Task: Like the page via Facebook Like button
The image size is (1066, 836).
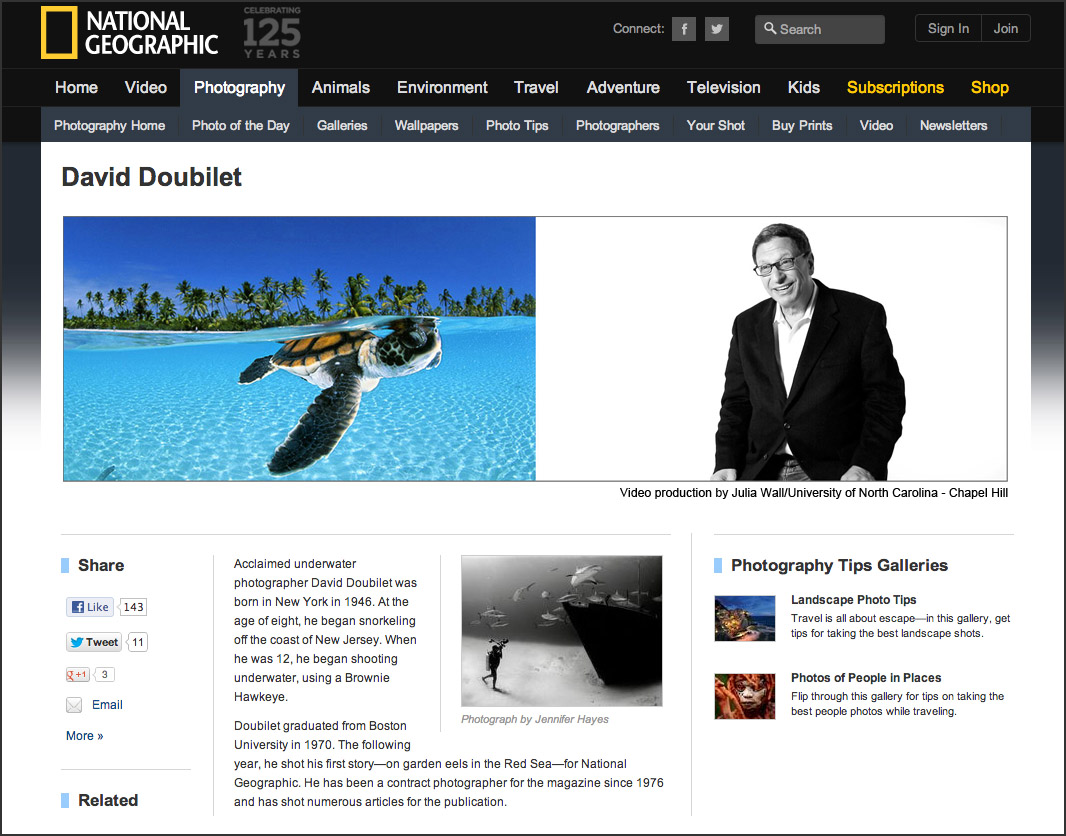Action: (x=90, y=607)
